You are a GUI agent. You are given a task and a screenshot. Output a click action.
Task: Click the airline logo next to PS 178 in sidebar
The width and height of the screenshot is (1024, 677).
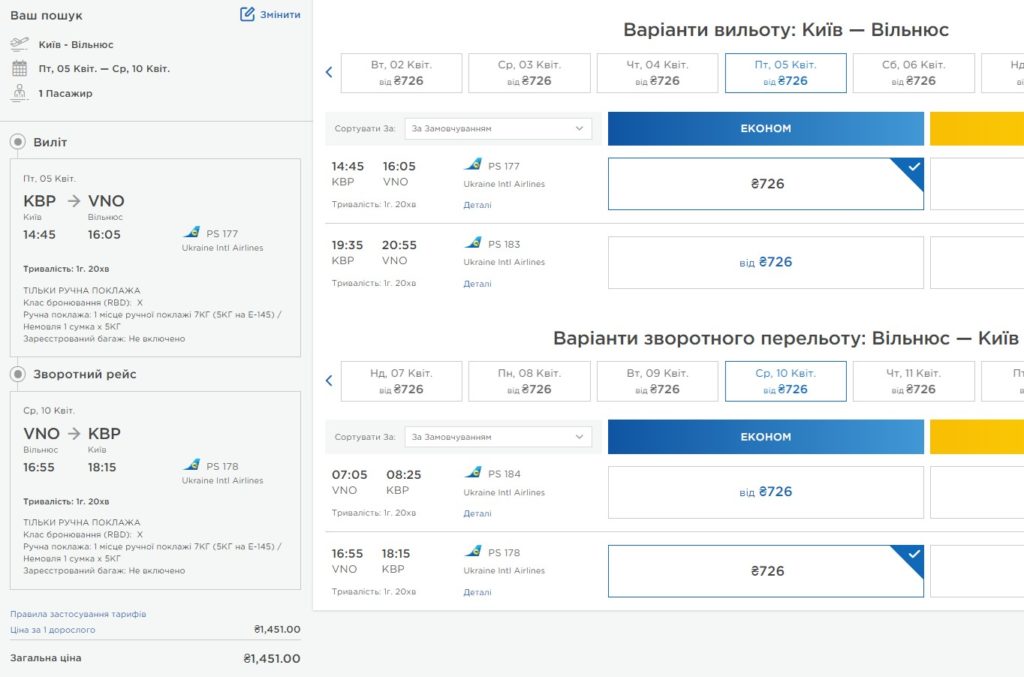pyautogui.click(x=192, y=465)
